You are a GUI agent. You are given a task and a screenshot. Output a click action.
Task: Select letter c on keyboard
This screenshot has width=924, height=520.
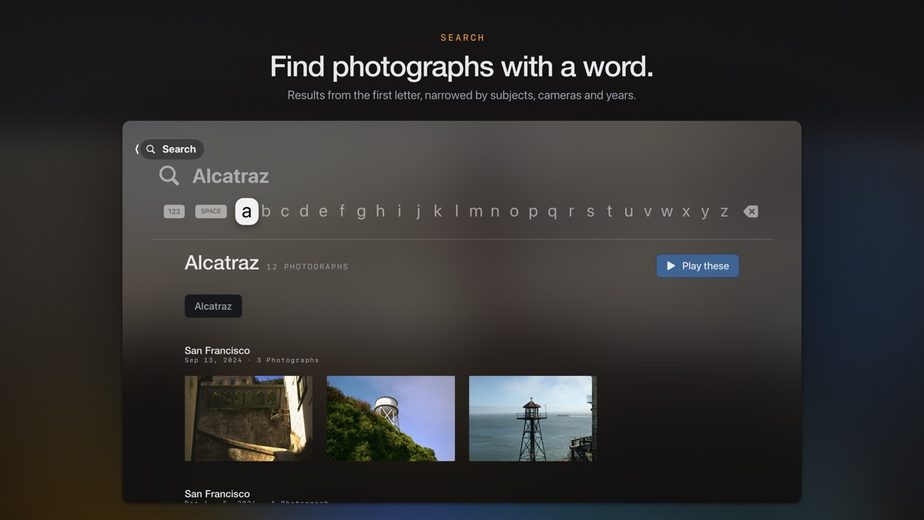(x=285, y=211)
